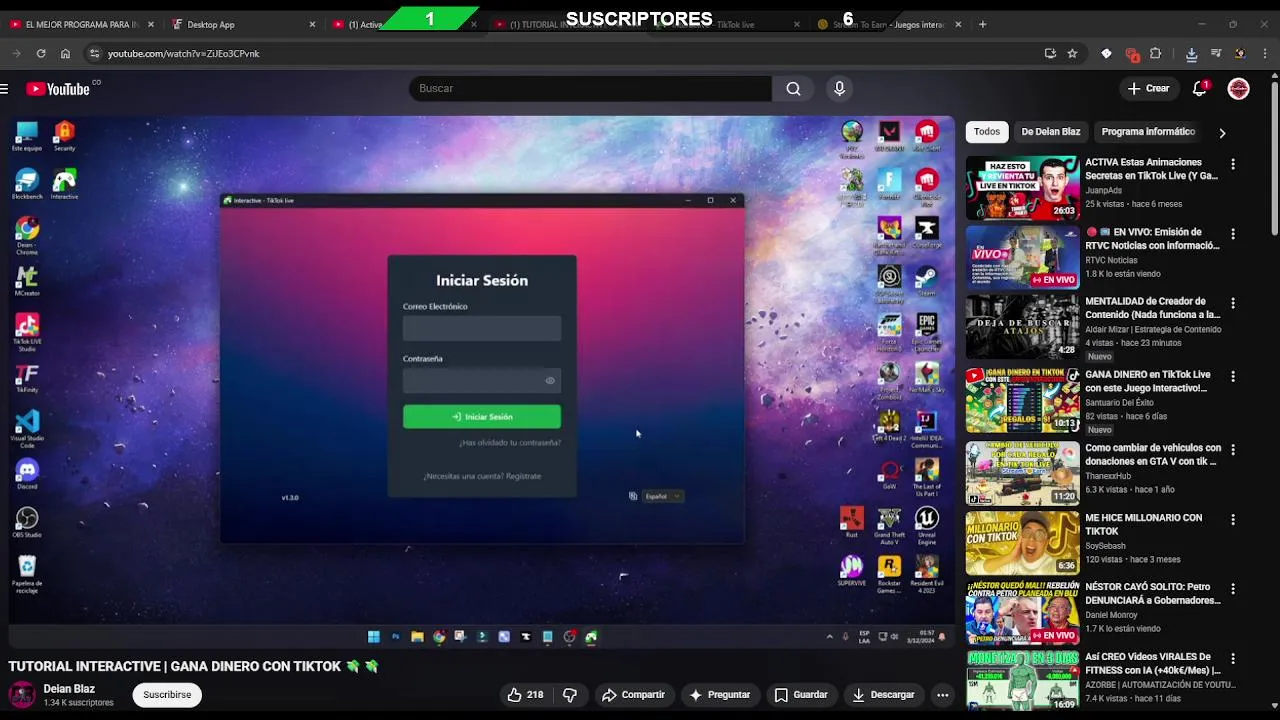Image resolution: width=1280 pixels, height=720 pixels.
Task: Open the Deian Blaz channel avatar
Action: pos(22,694)
